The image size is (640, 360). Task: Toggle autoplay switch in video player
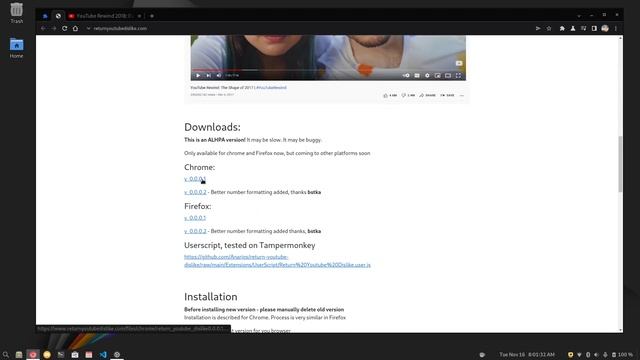406,76
